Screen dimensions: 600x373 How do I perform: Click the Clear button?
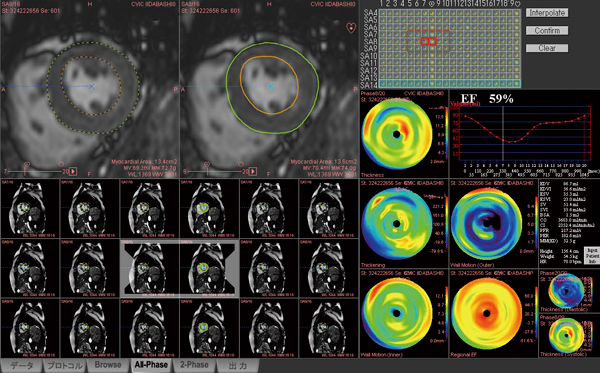pos(547,48)
